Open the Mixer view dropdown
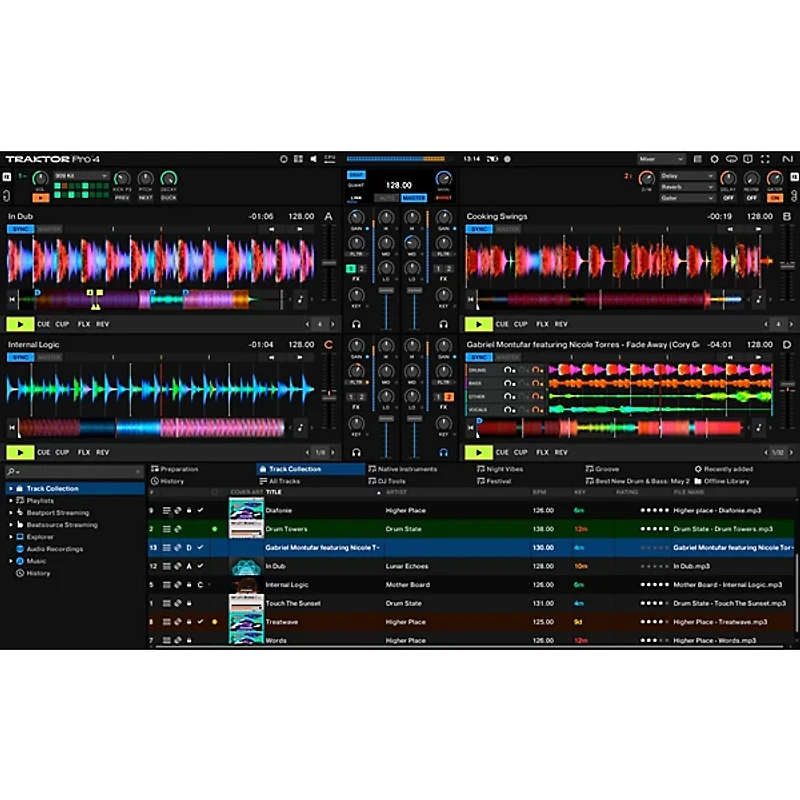 660,159
